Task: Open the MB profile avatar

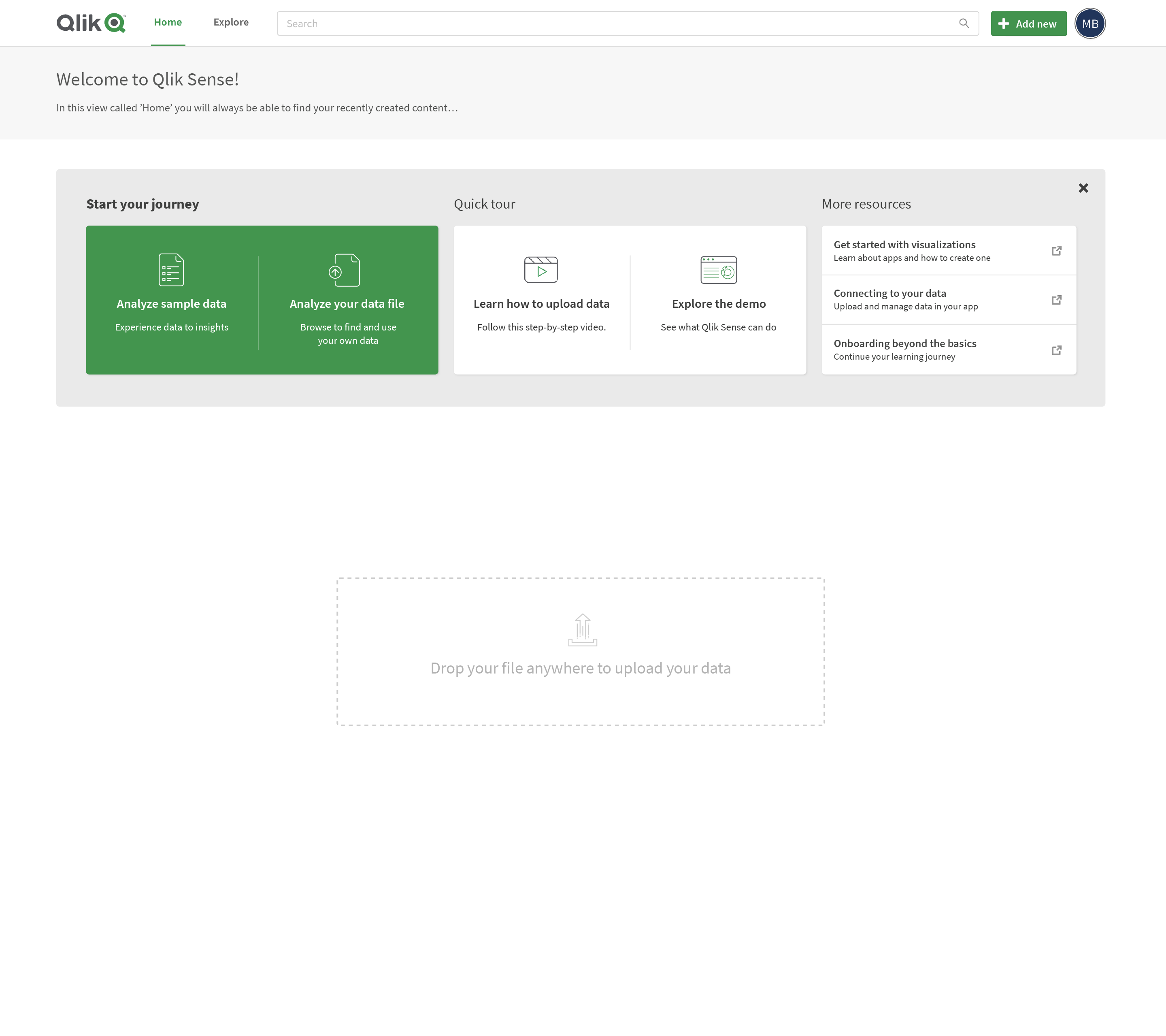Action: (x=1089, y=23)
